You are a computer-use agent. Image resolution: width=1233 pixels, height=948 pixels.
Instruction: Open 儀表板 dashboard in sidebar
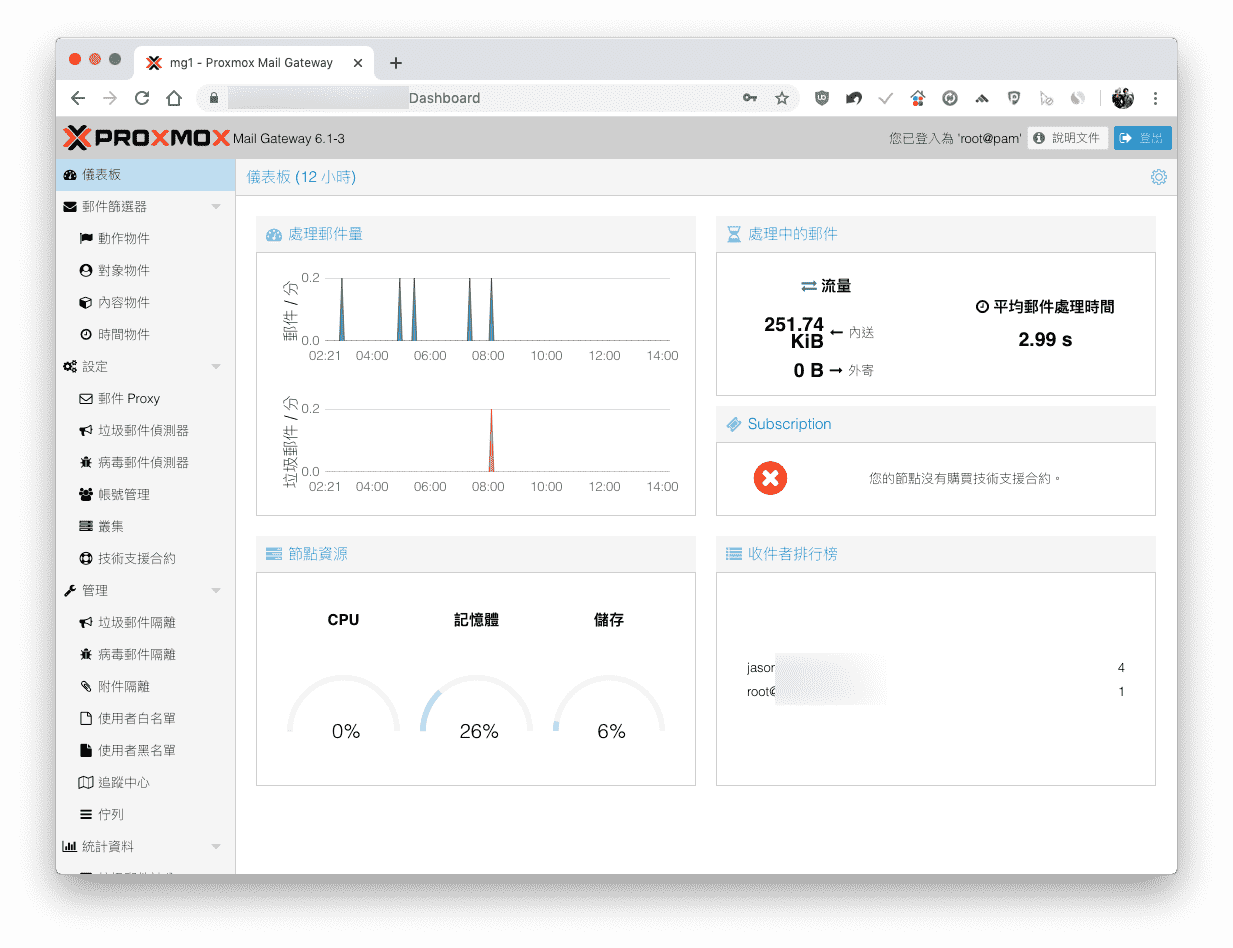(x=146, y=174)
